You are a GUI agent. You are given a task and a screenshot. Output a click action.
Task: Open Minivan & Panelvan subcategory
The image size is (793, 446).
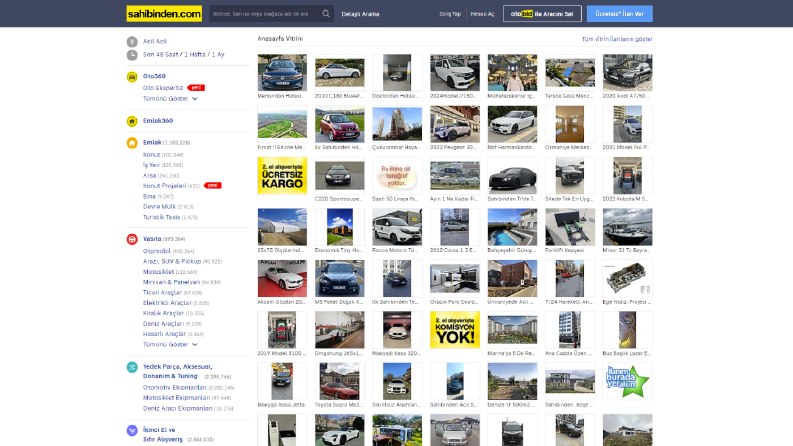click(171, 282)
